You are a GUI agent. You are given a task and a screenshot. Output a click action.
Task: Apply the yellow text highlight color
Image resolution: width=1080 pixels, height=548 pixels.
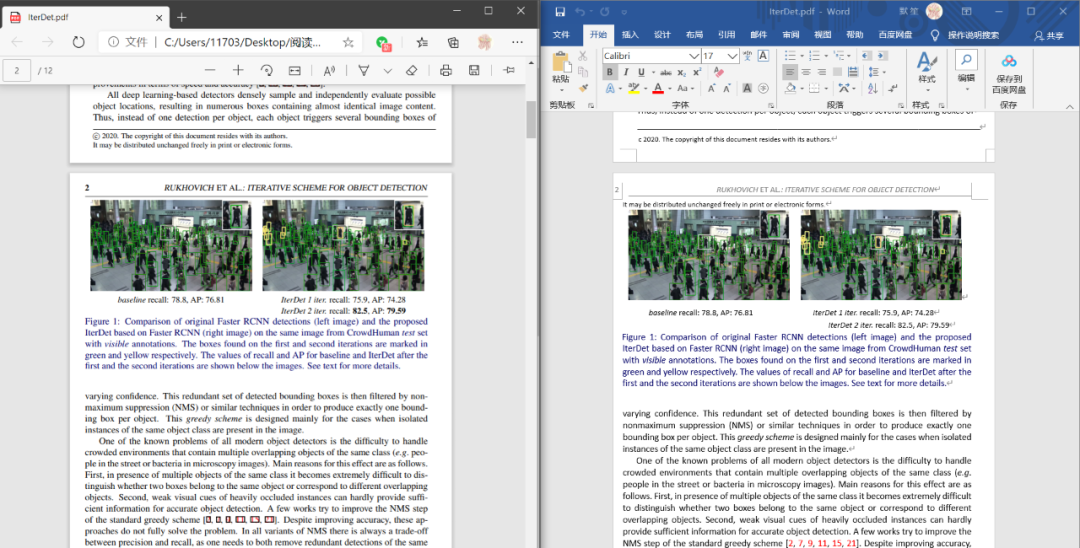coord(633,88)
